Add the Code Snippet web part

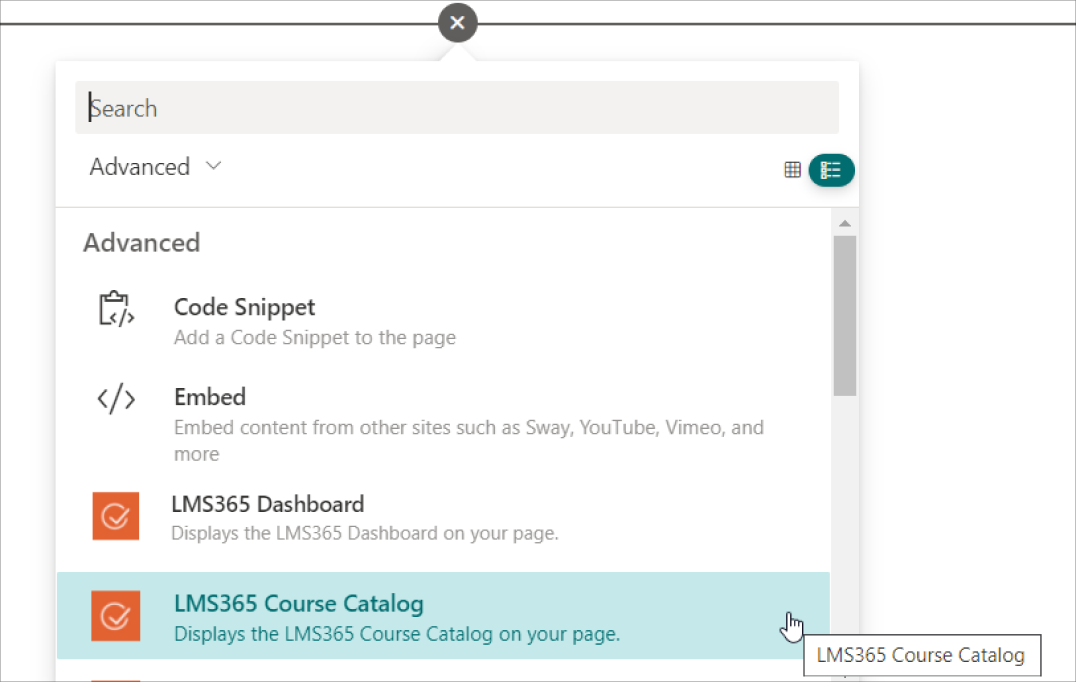click(x=244, y=307)
